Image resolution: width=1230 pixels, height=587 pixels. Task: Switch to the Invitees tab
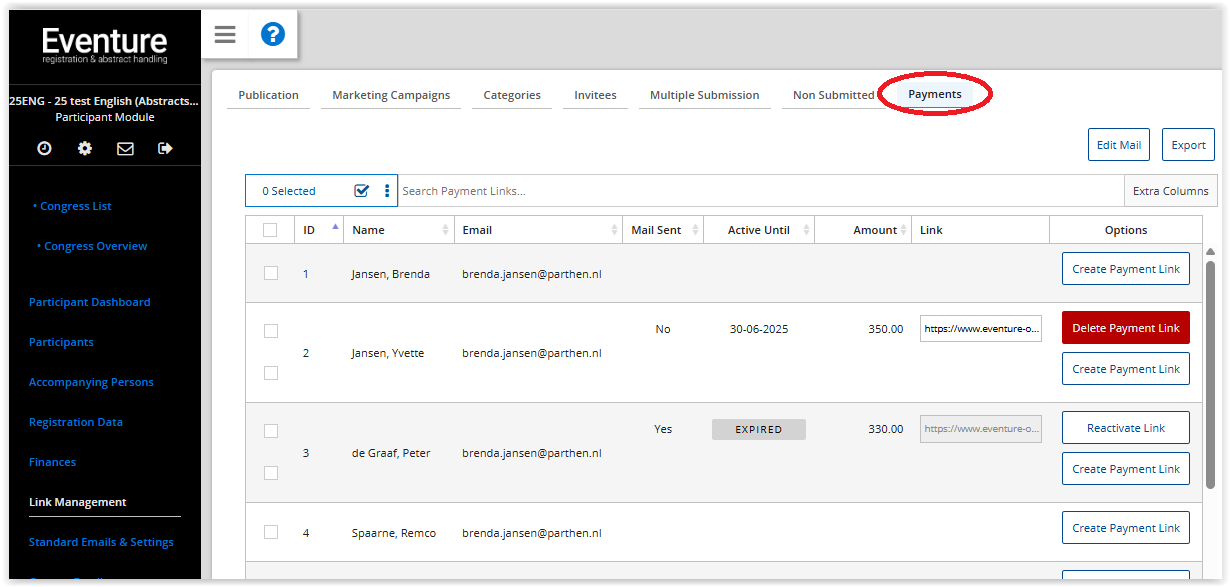tap(595, 95)
